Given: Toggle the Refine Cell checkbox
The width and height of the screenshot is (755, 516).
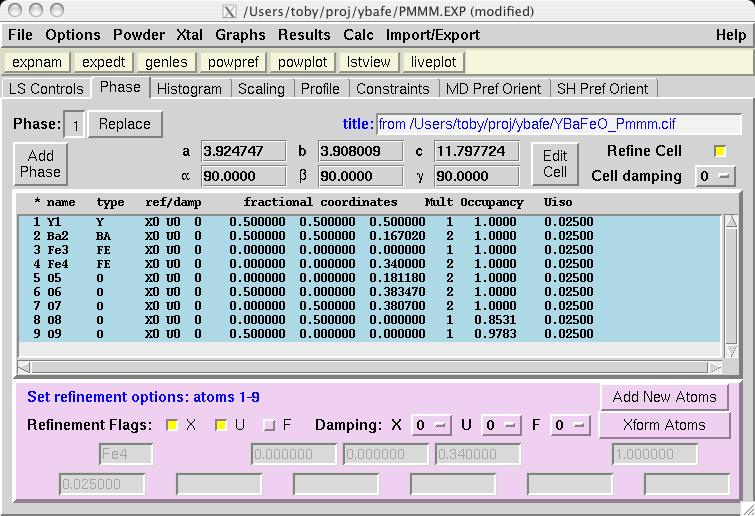Looking at the screenshot, I should pyautogui.click(x=720, y=152).
